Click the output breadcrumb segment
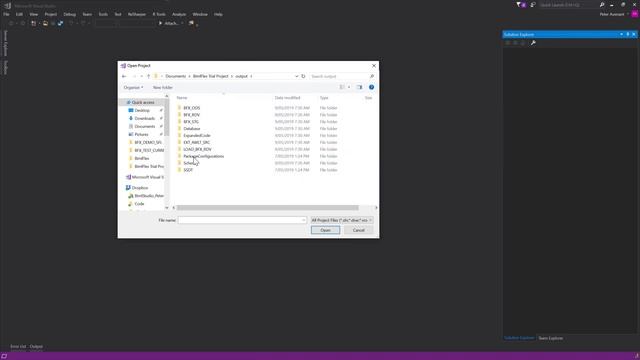 point(241,76)
